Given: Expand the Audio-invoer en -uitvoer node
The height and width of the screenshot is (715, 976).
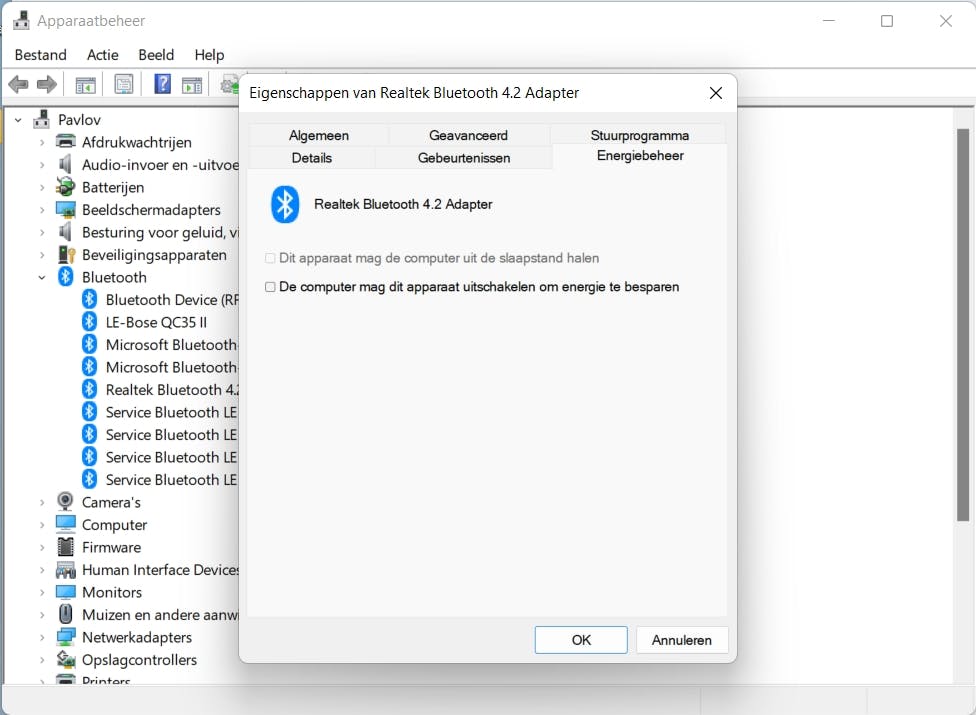Looking at the screenshot, I should (x=42, y=165).
